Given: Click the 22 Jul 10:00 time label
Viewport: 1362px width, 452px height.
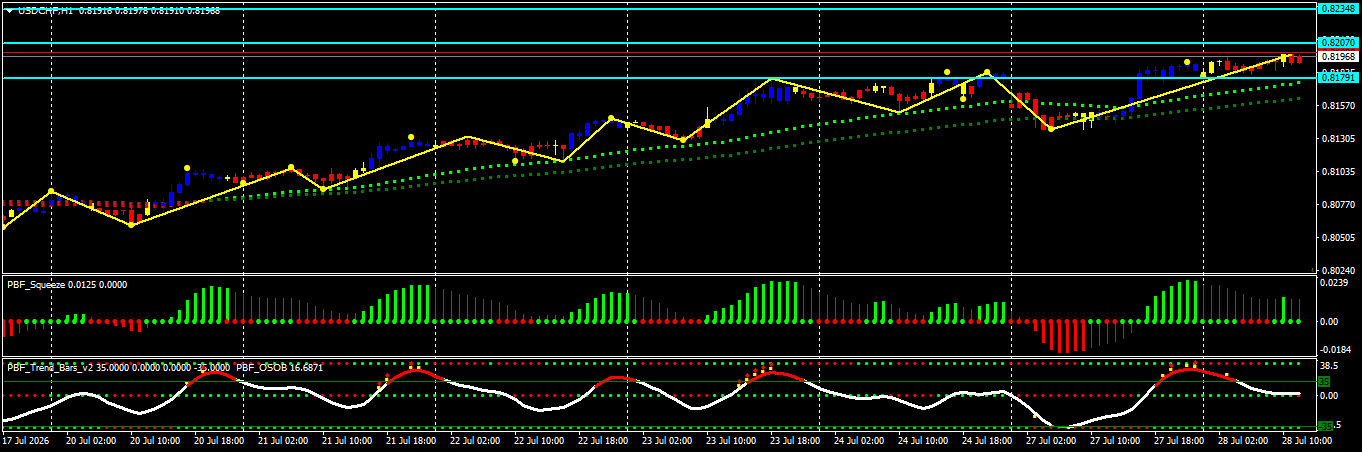Looking at the screenshot, I should click(x=539, y=440).
